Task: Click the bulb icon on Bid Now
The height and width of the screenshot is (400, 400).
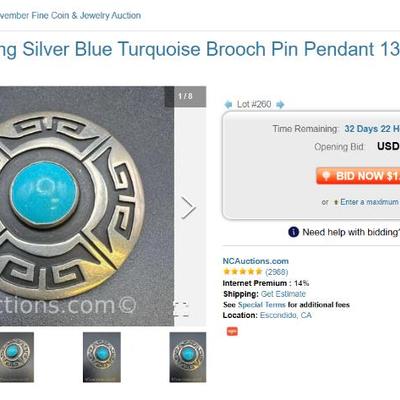Action: [x=326, y=176]
